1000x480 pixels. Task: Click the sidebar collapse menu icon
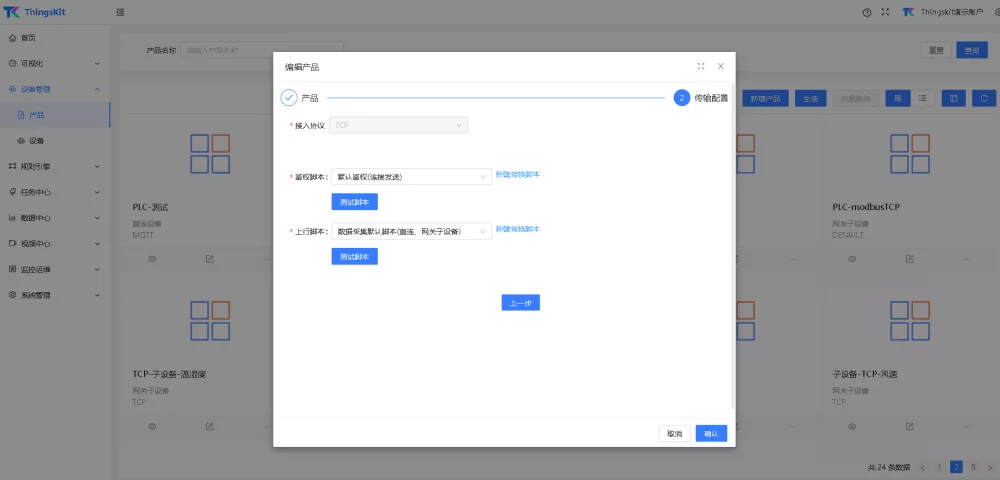(x=121, y=12)
